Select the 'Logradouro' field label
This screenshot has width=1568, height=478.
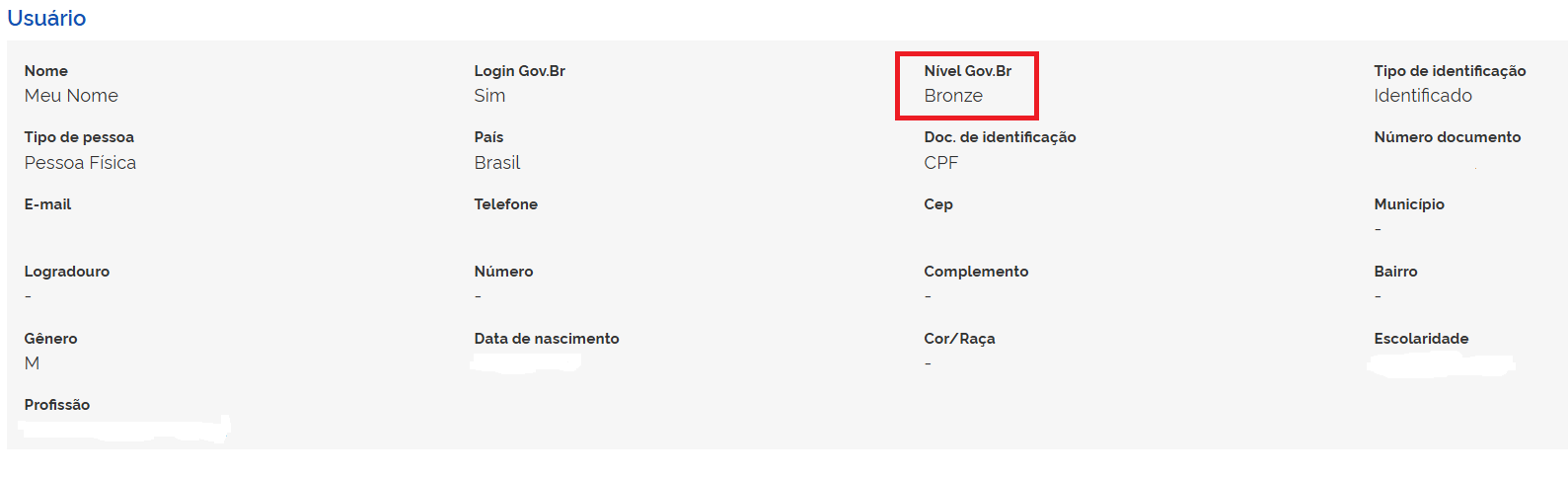(67, 272)
